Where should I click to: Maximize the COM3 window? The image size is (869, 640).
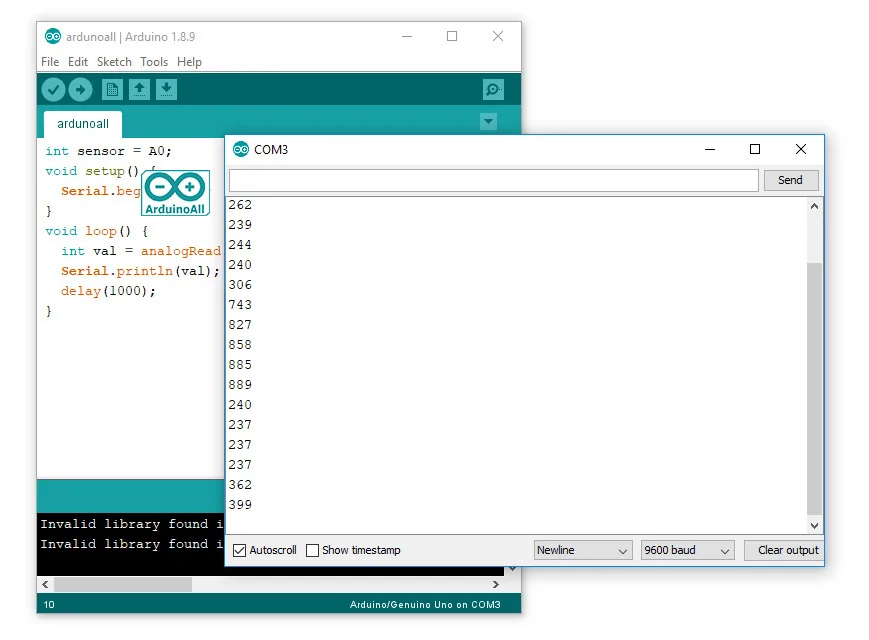[x=755, y=149]
